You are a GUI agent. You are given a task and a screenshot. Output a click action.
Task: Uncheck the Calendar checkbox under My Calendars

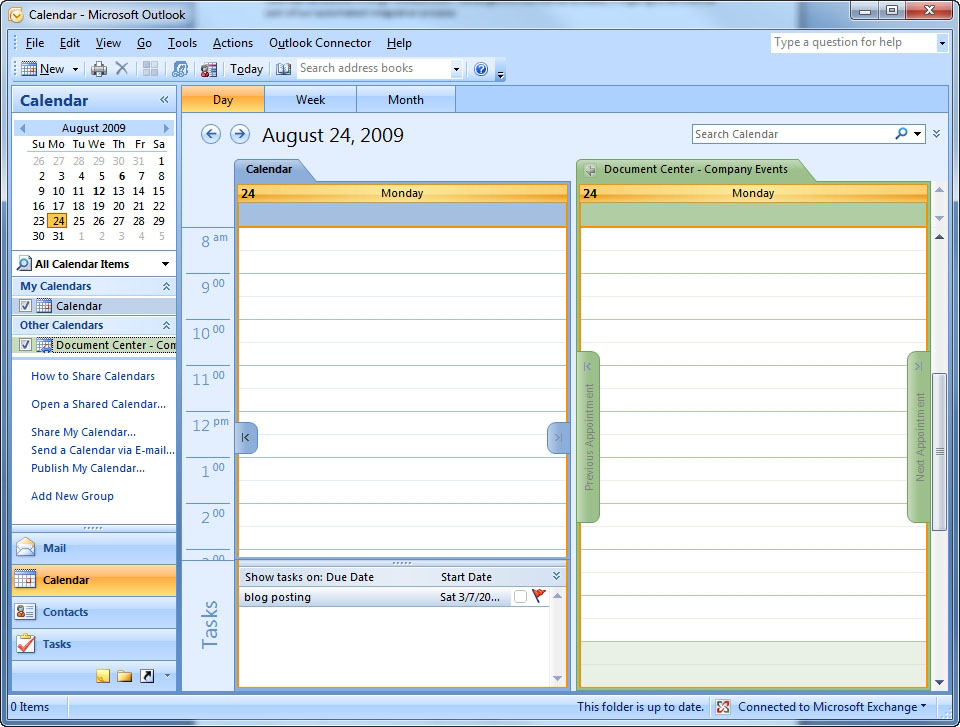[25, 306]
